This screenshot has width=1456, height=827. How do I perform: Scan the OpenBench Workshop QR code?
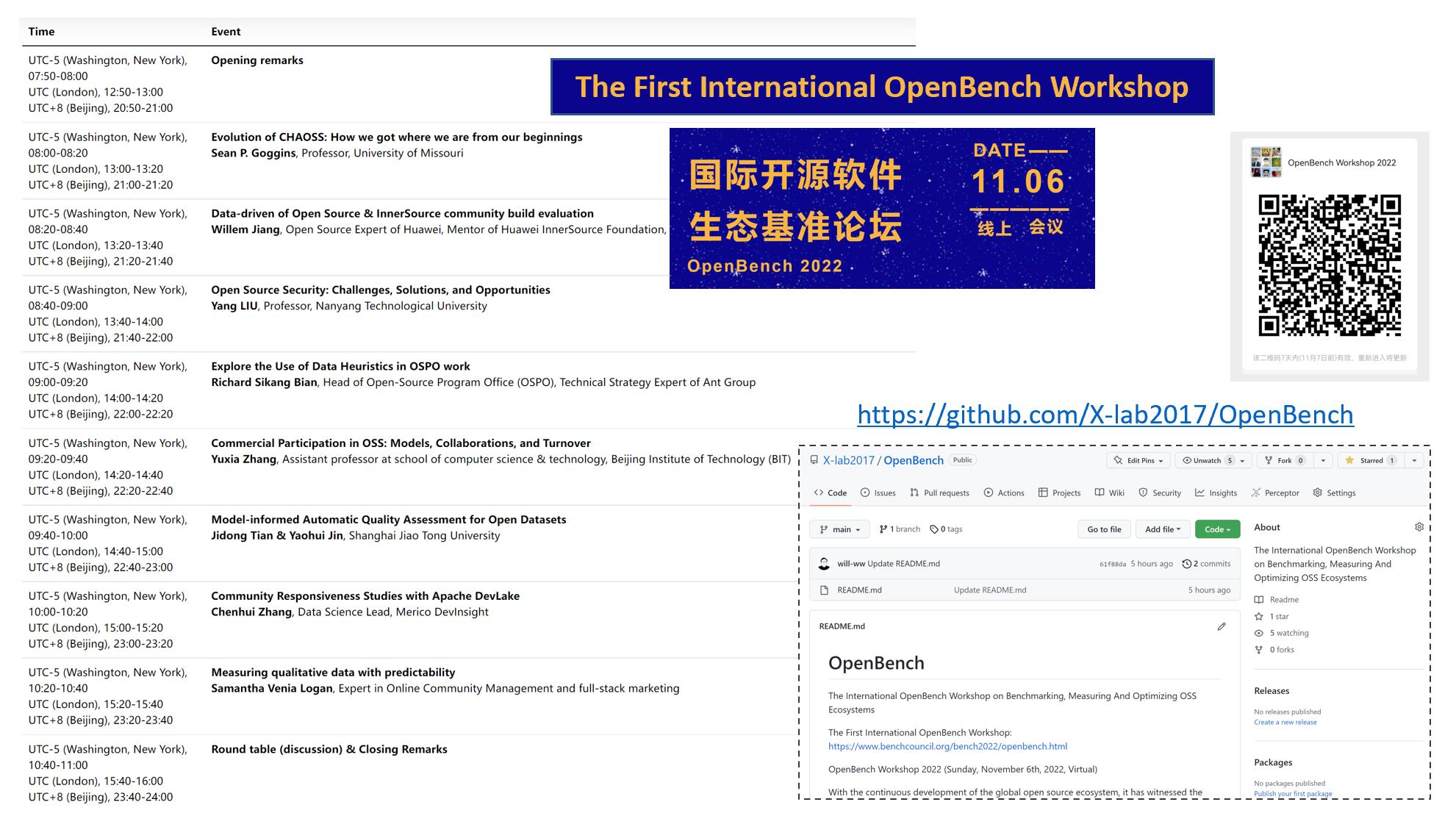pyautogui.click(x=1330, y=265)
